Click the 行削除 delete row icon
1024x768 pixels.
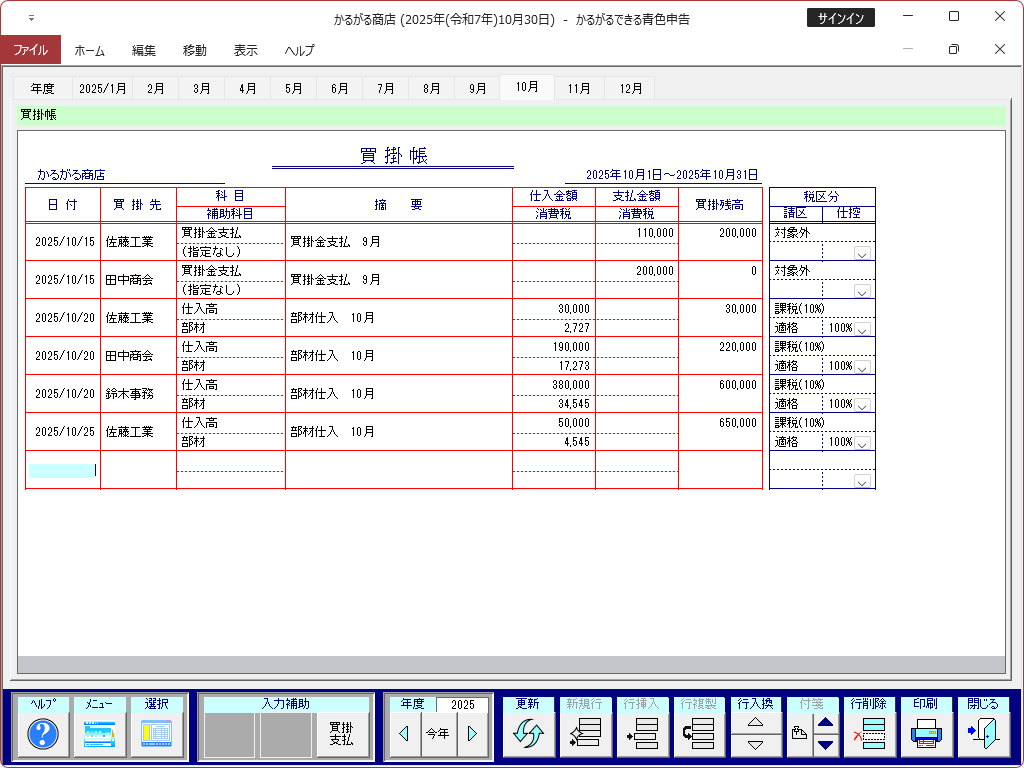(x=869, y=735)
